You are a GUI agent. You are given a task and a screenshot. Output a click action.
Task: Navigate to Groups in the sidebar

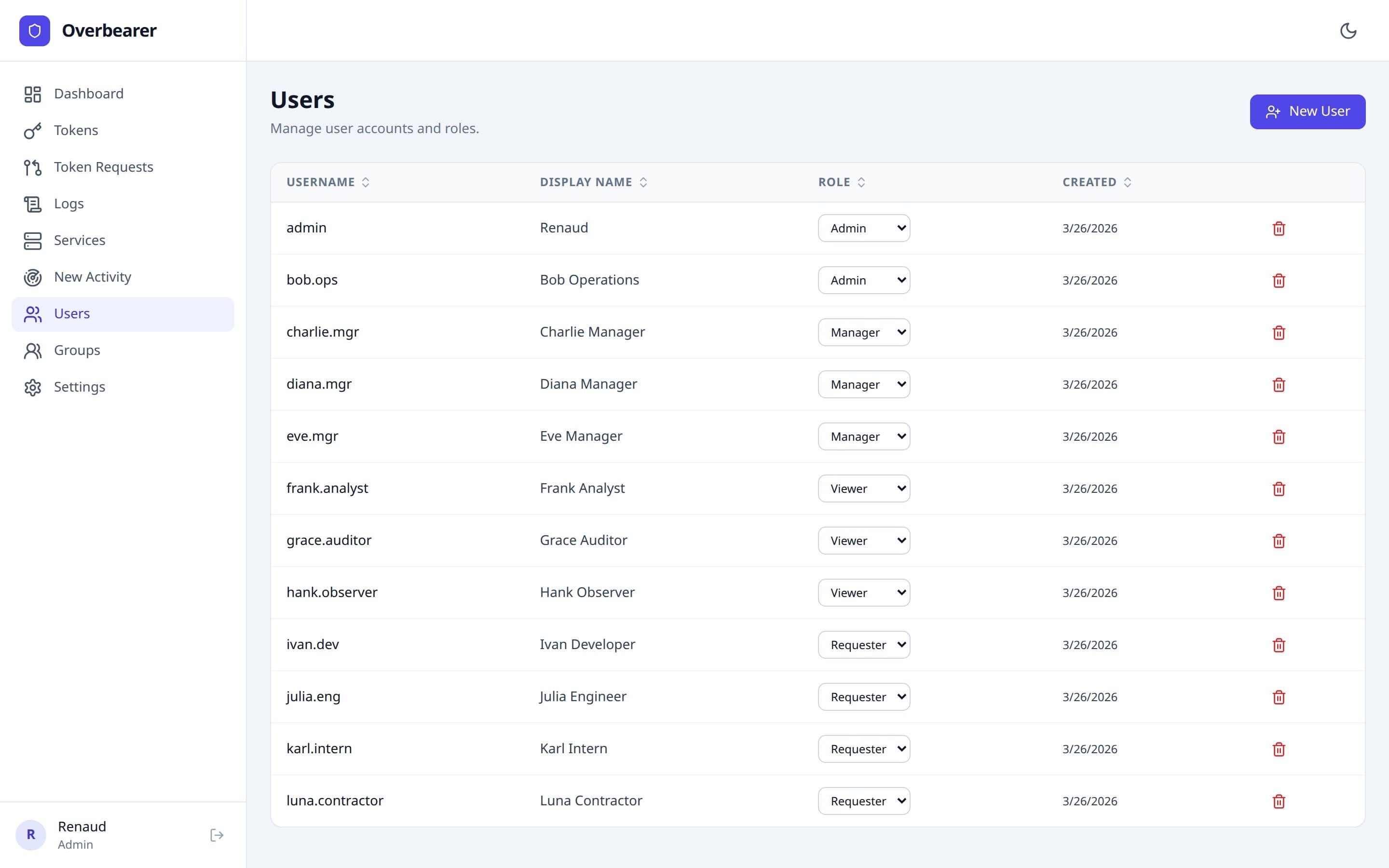pyautogui.click(x=77, y=350)
